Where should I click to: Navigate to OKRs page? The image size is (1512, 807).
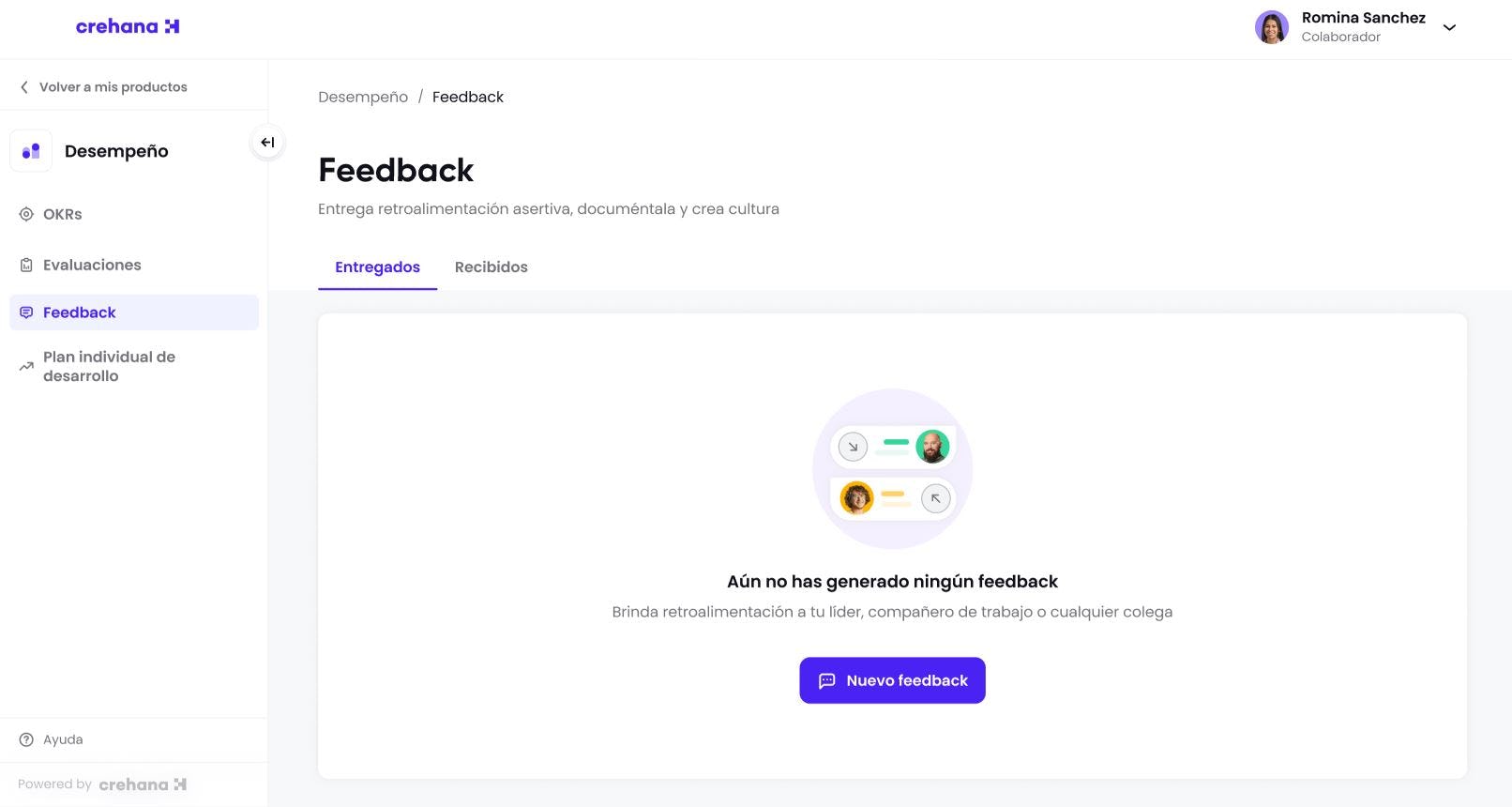coord(63,214)
